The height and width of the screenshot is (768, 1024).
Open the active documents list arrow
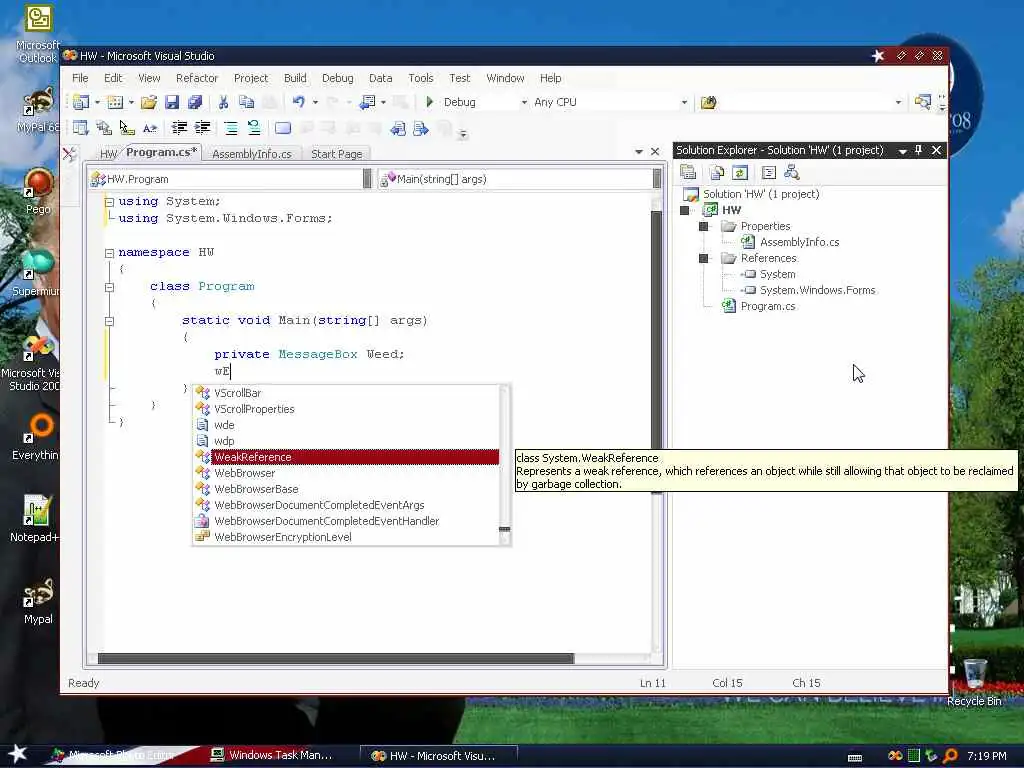point(639,152)
